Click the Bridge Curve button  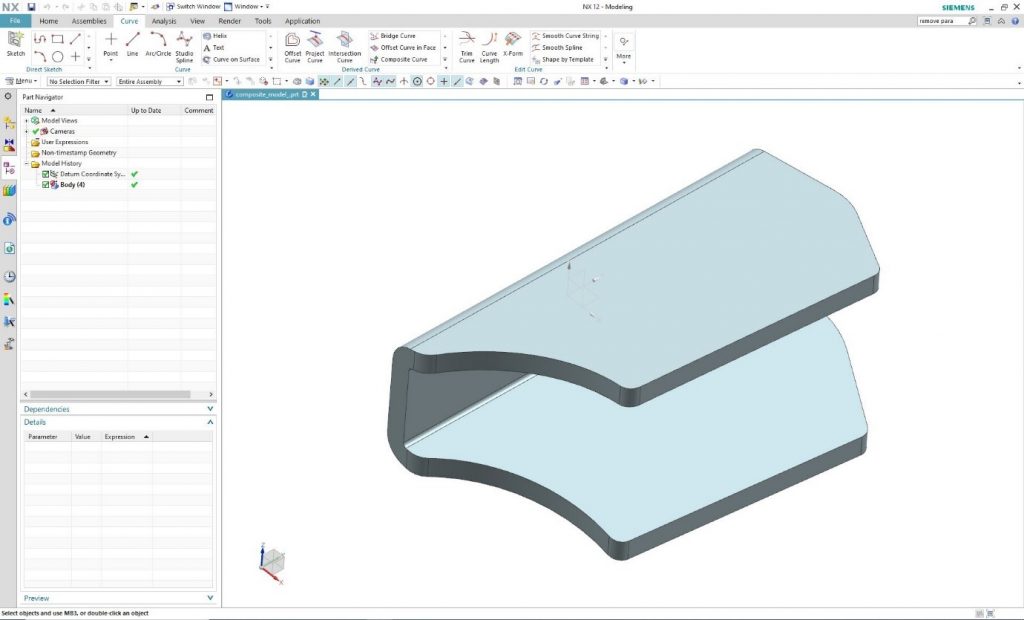397,36
